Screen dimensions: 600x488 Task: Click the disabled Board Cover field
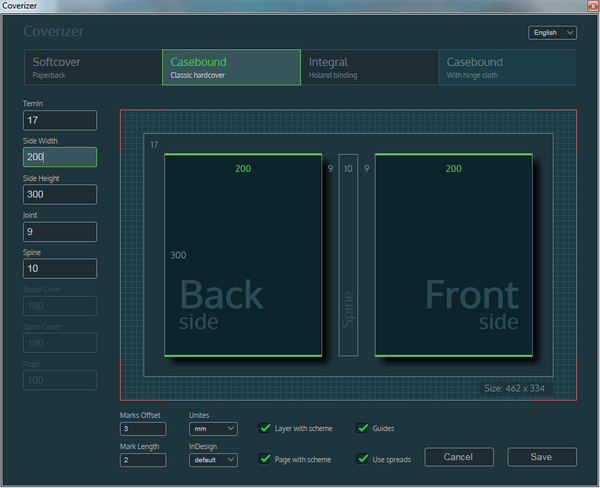60,306
